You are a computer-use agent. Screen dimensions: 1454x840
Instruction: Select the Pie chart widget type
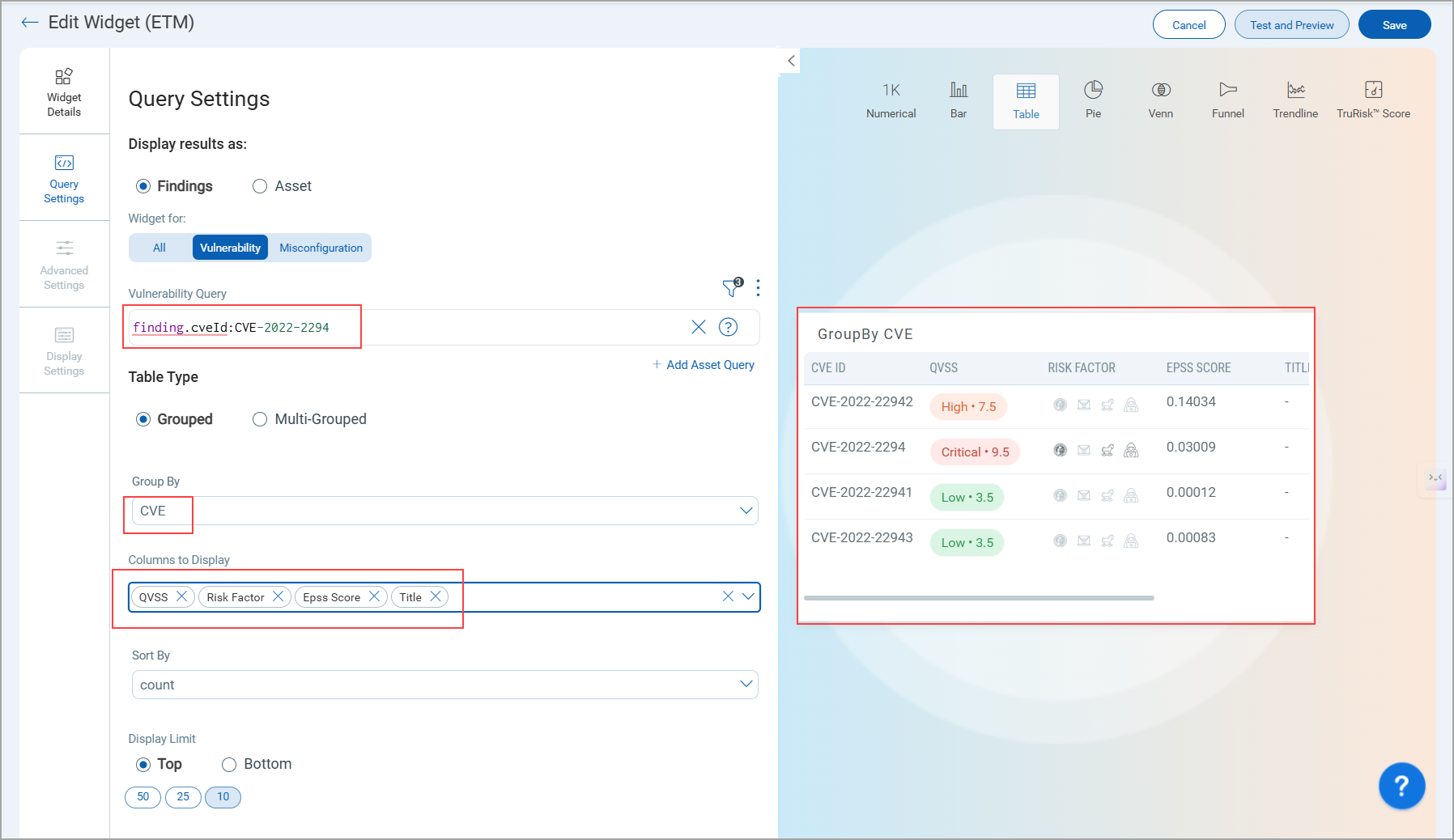(x=1093, y=100)
